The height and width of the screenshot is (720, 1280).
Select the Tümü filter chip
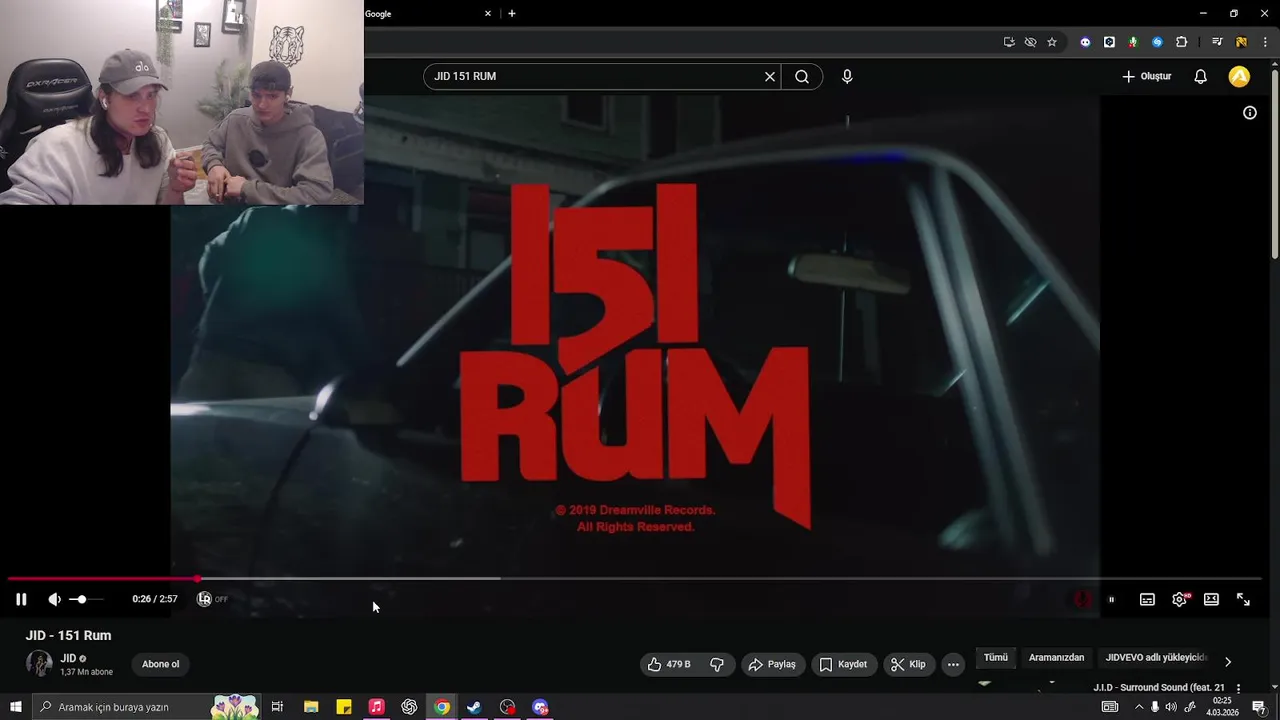996,658
